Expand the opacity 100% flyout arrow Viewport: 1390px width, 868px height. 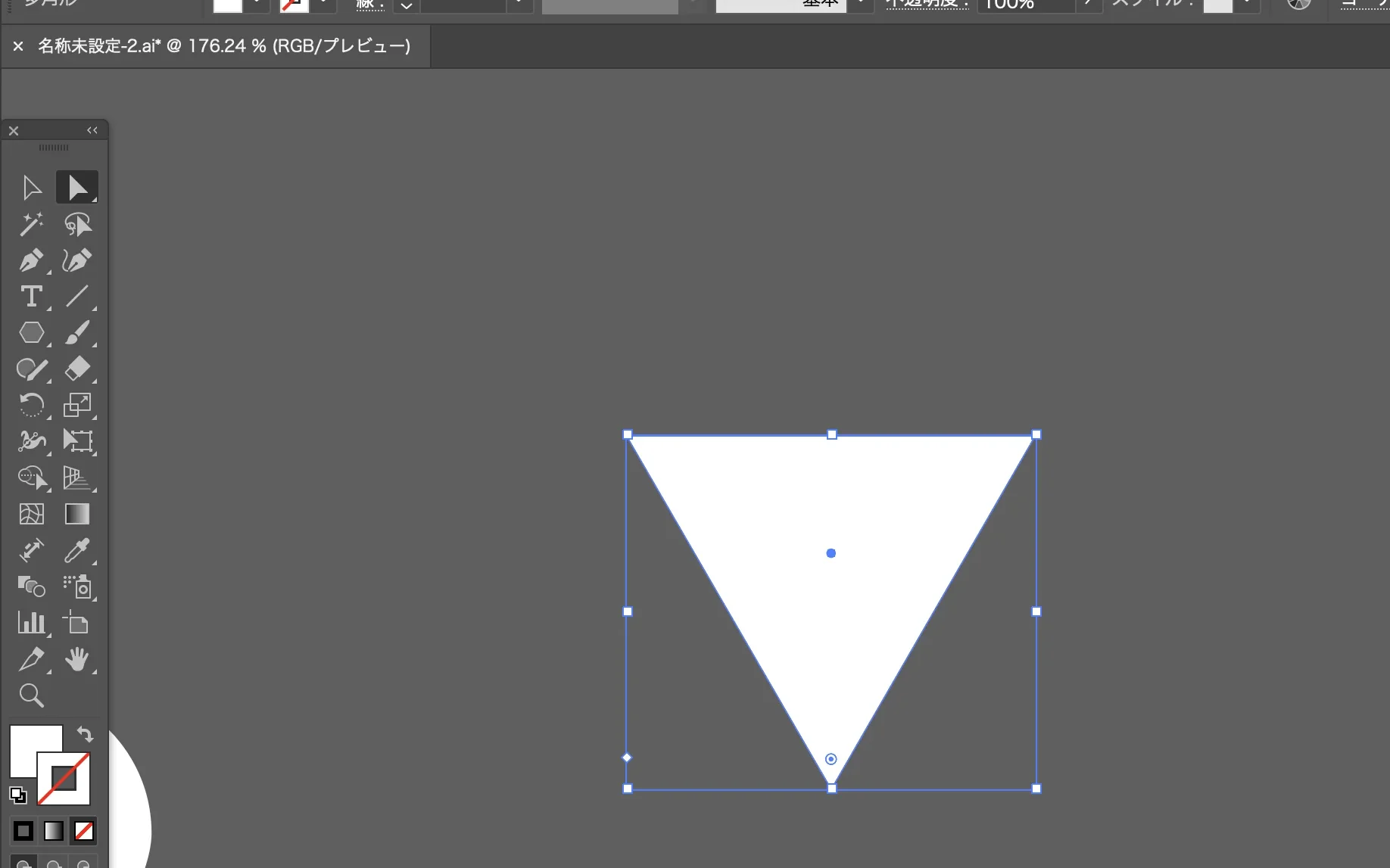[1088, 5]
